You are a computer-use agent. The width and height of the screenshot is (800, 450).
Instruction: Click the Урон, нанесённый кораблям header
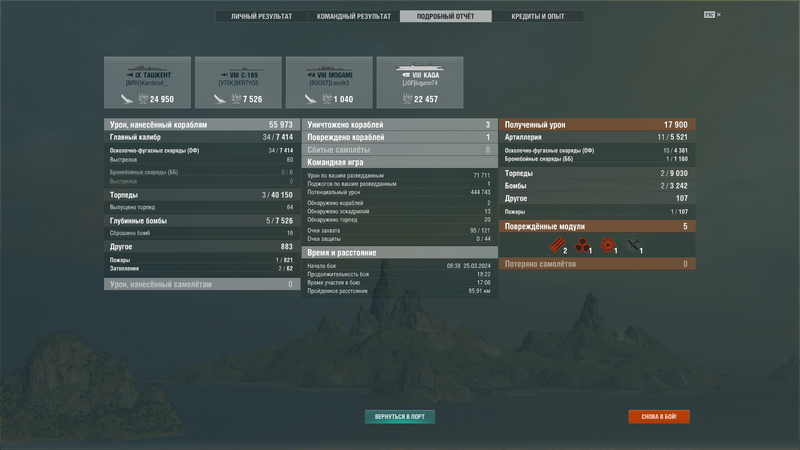pos(199,125)
